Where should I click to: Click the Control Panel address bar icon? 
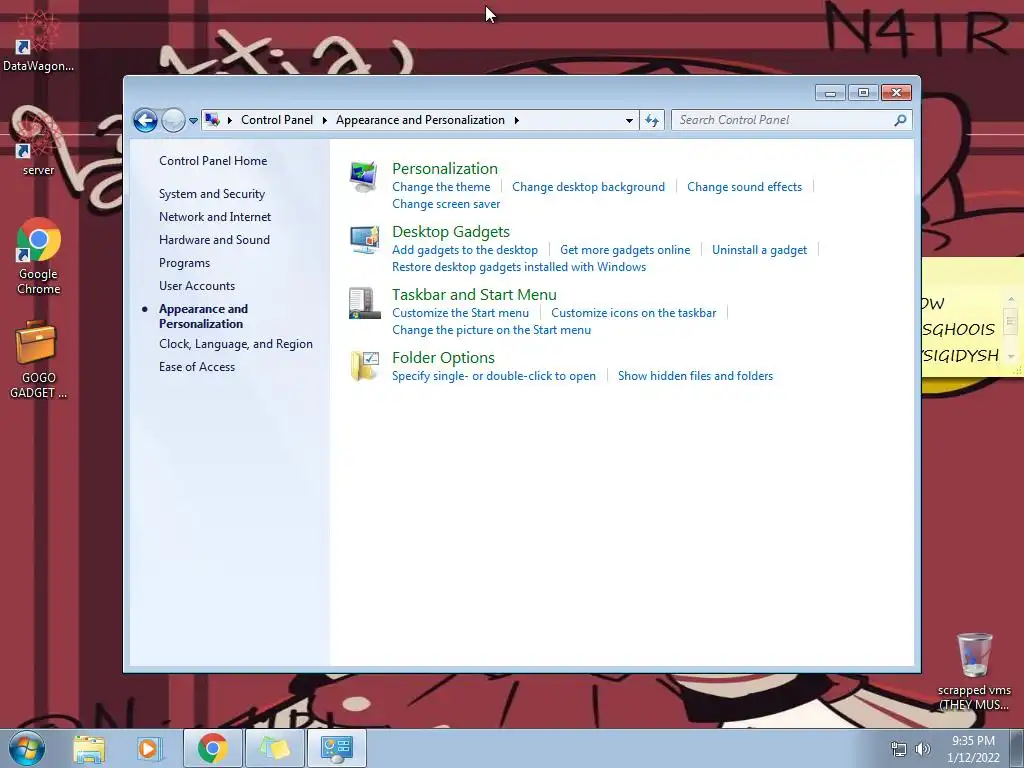(x=212, y=120)
